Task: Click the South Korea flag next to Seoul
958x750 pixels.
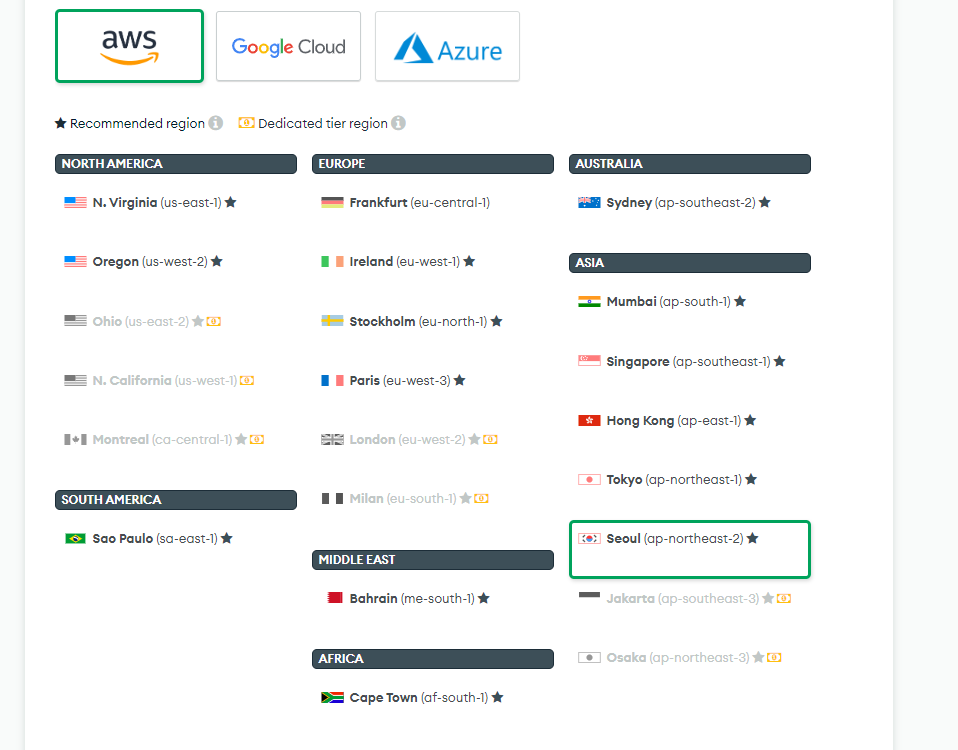Action: click(x=590, y=539)
